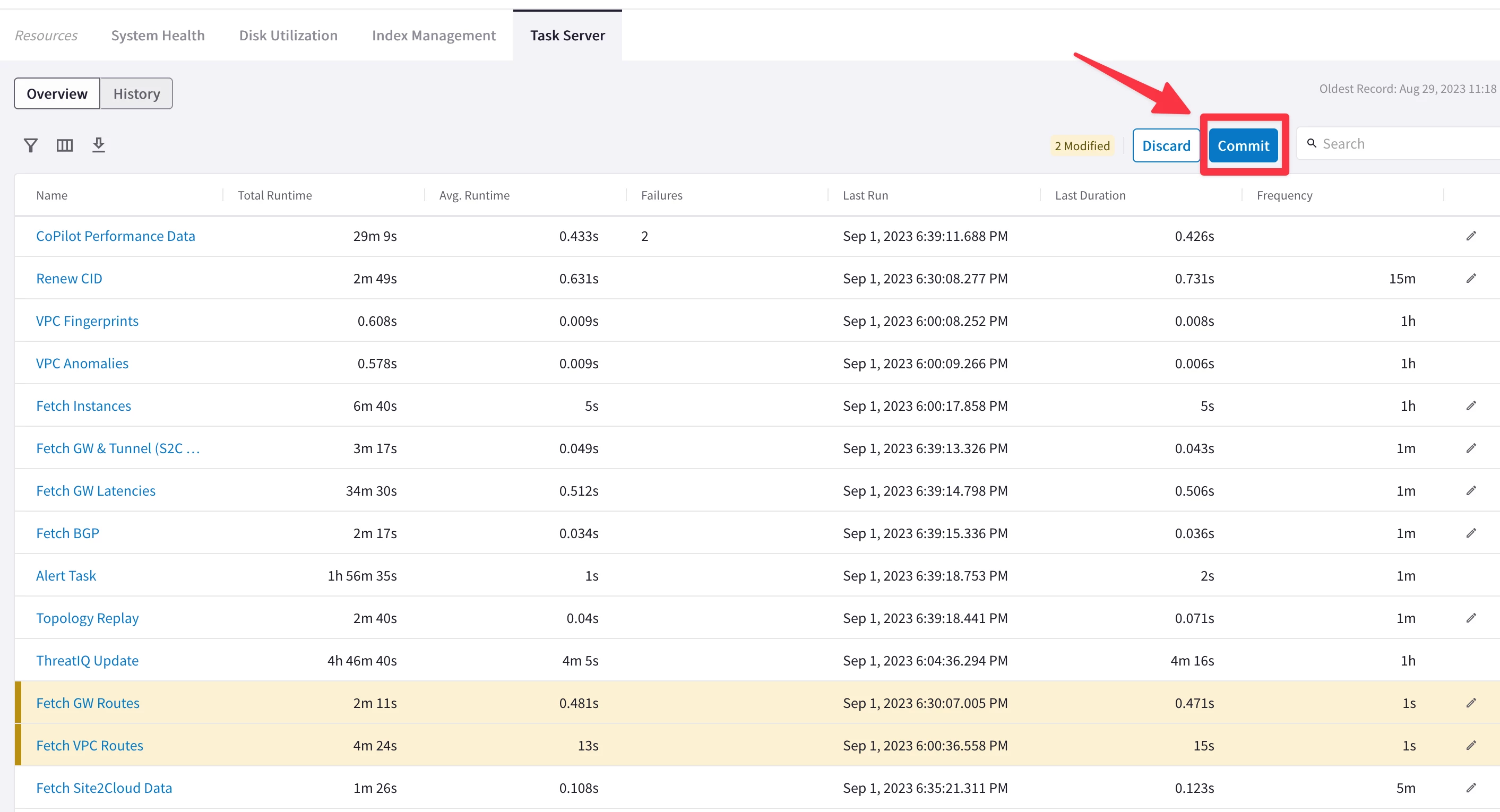Viewport: 1500px width, 812px height.
Task: Go to Disk Utilization tab
Action: [288, 36]
